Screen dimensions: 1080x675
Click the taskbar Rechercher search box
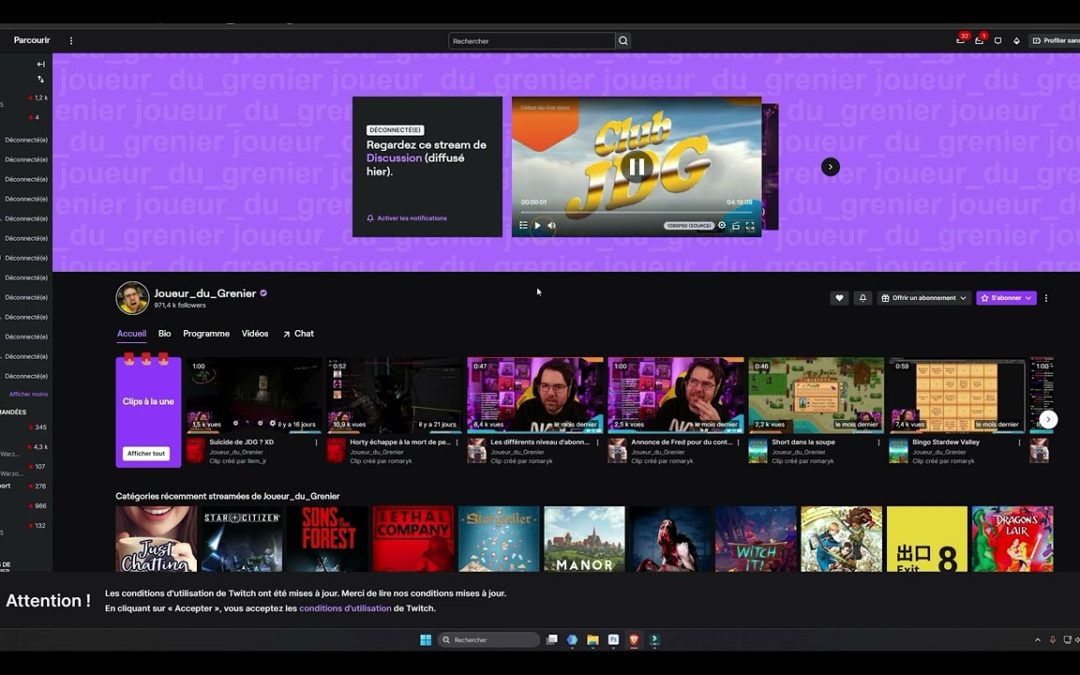coord(489,640)
